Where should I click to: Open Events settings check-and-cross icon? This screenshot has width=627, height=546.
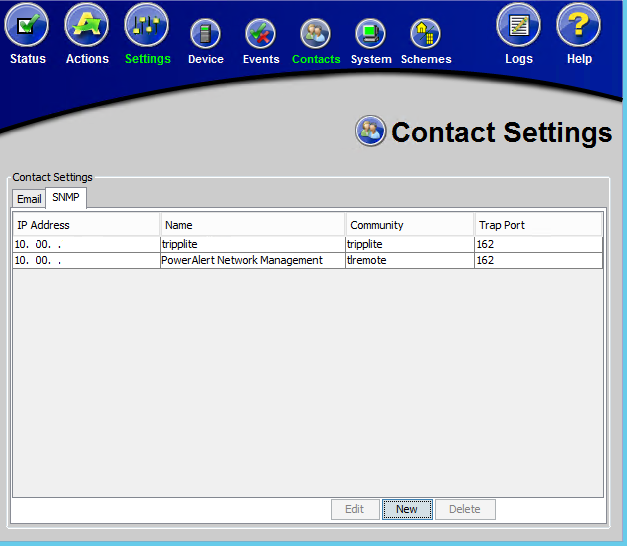pyautogui.click(x=261, y=34)
